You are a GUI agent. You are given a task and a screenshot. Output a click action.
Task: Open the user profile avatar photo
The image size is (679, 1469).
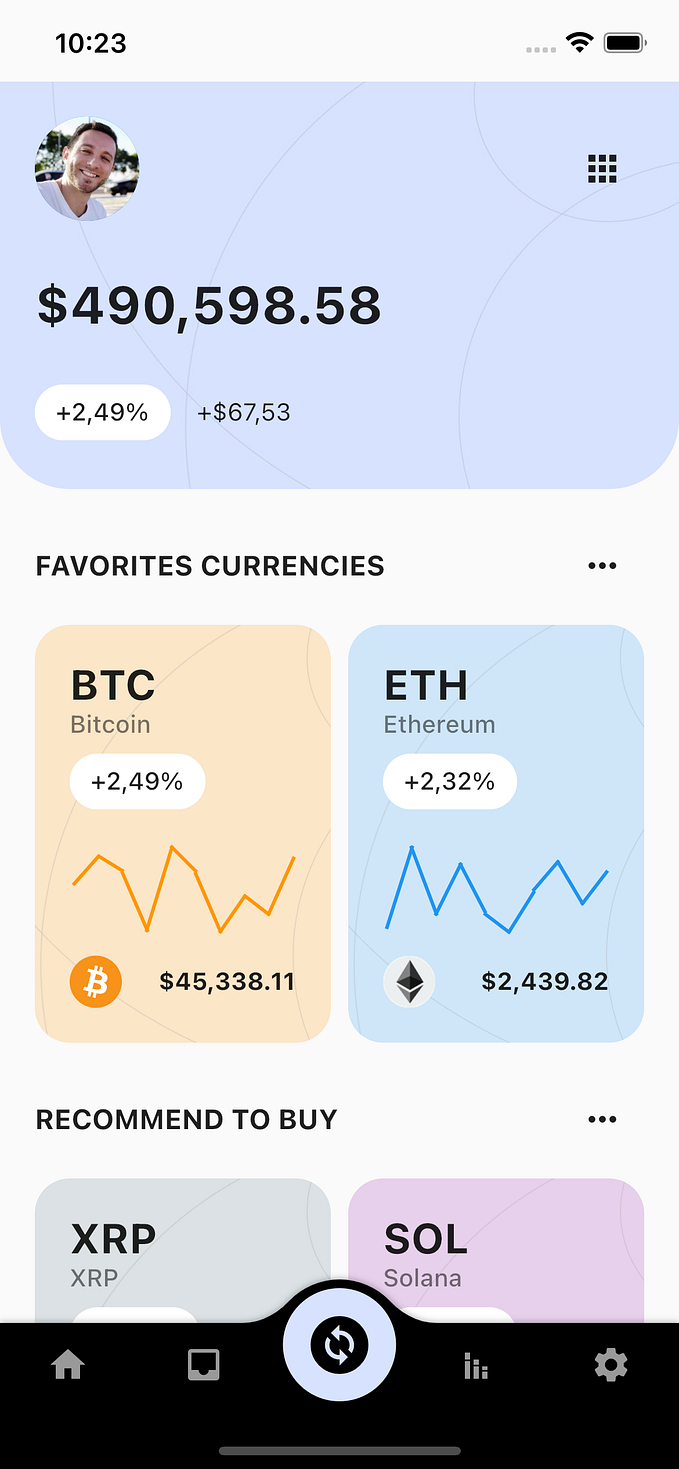87,168
